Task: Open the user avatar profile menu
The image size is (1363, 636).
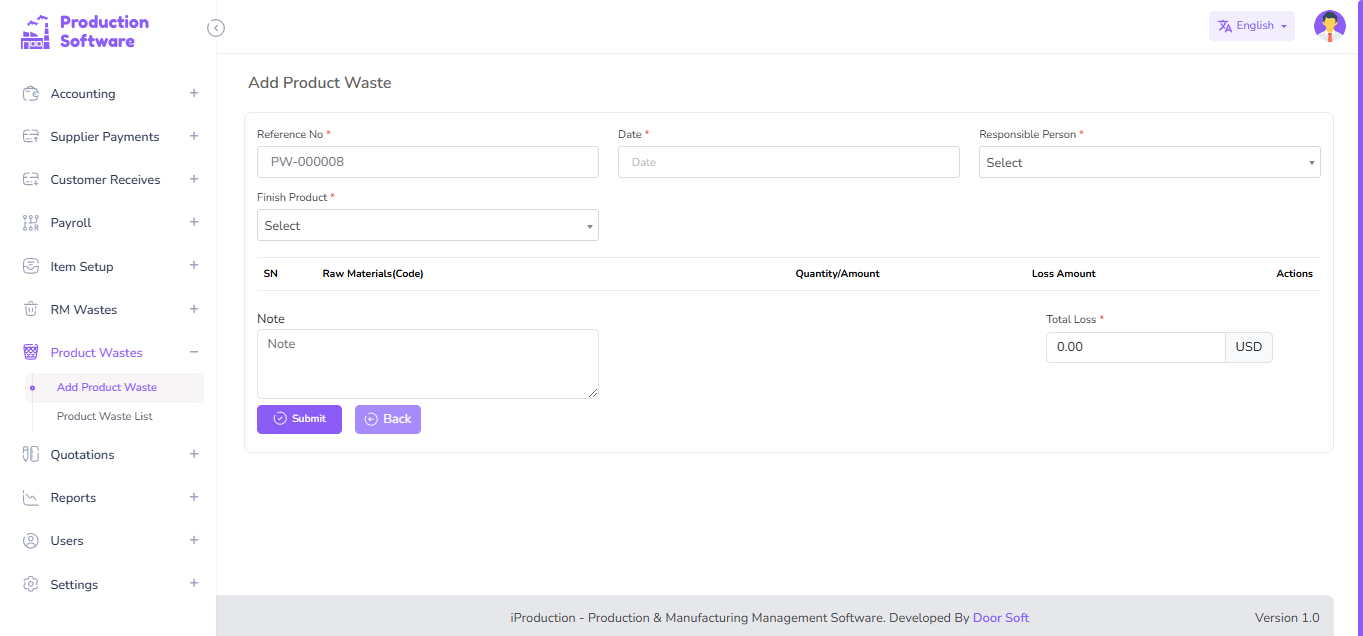Action: [1329, 26]
